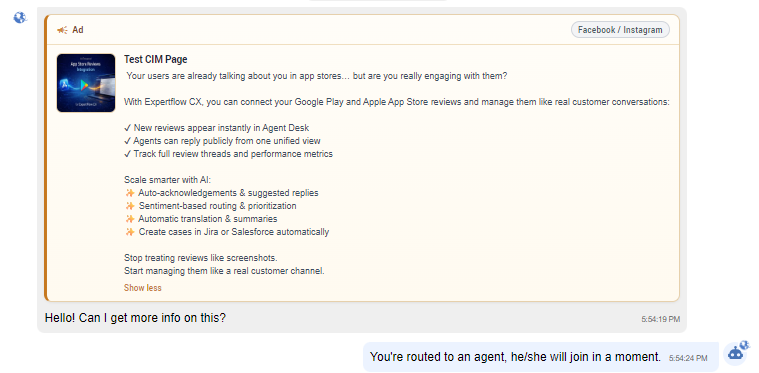Click 'Automatic translation & summaries' line

click(x=200, y=219)
